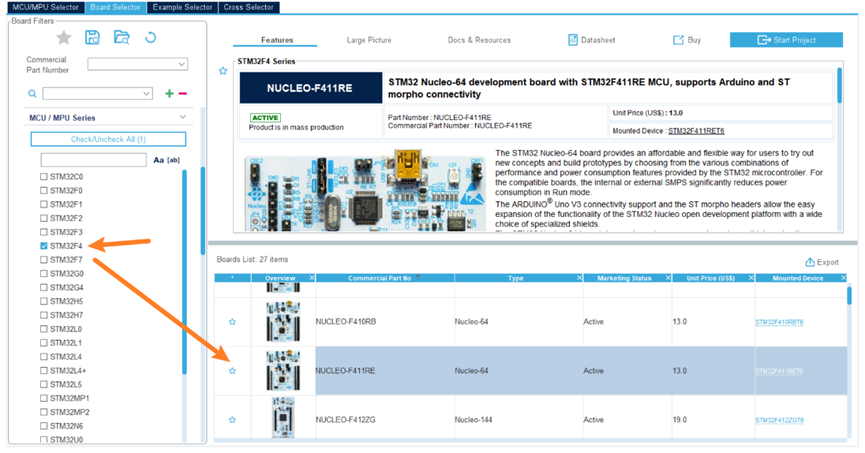Open the Docs & Resources tab

(x=479, y=40)
